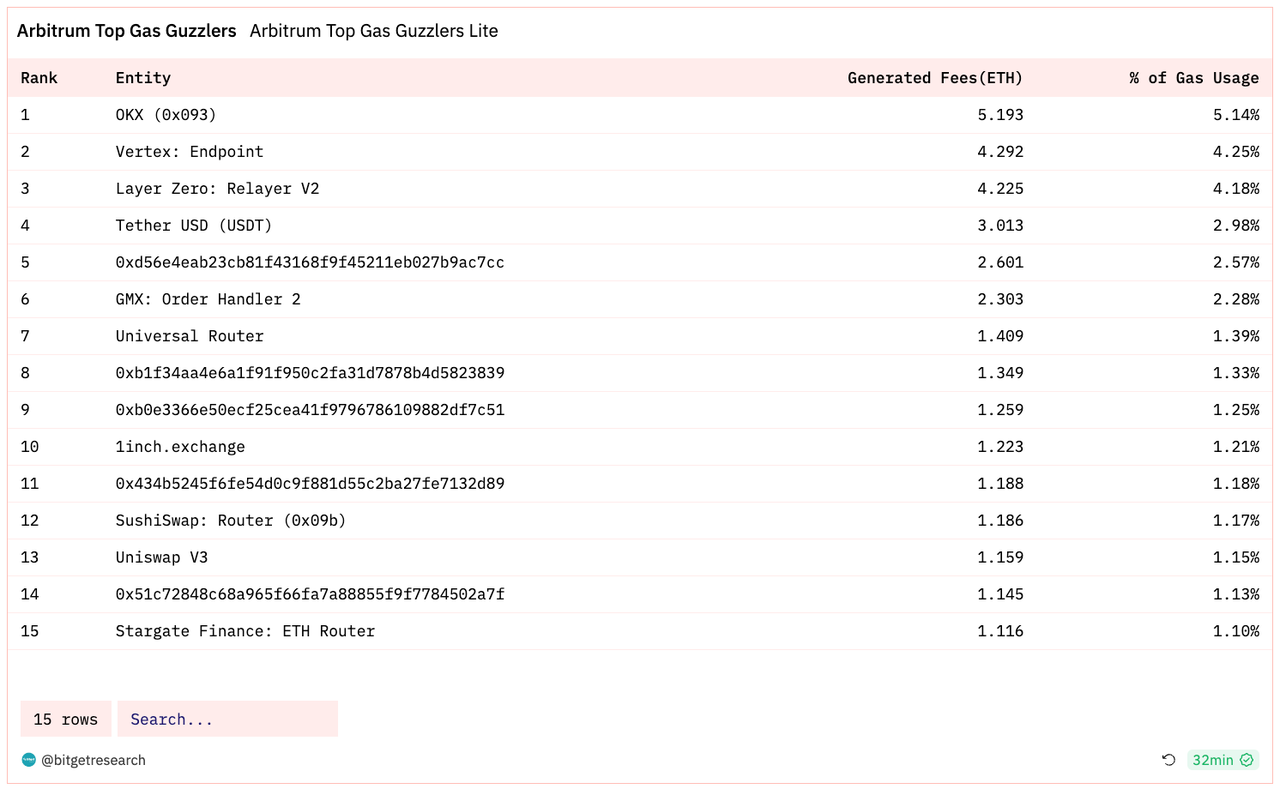Open Arbitrum Top Gas Guzzlers title link

pos(126,31)
